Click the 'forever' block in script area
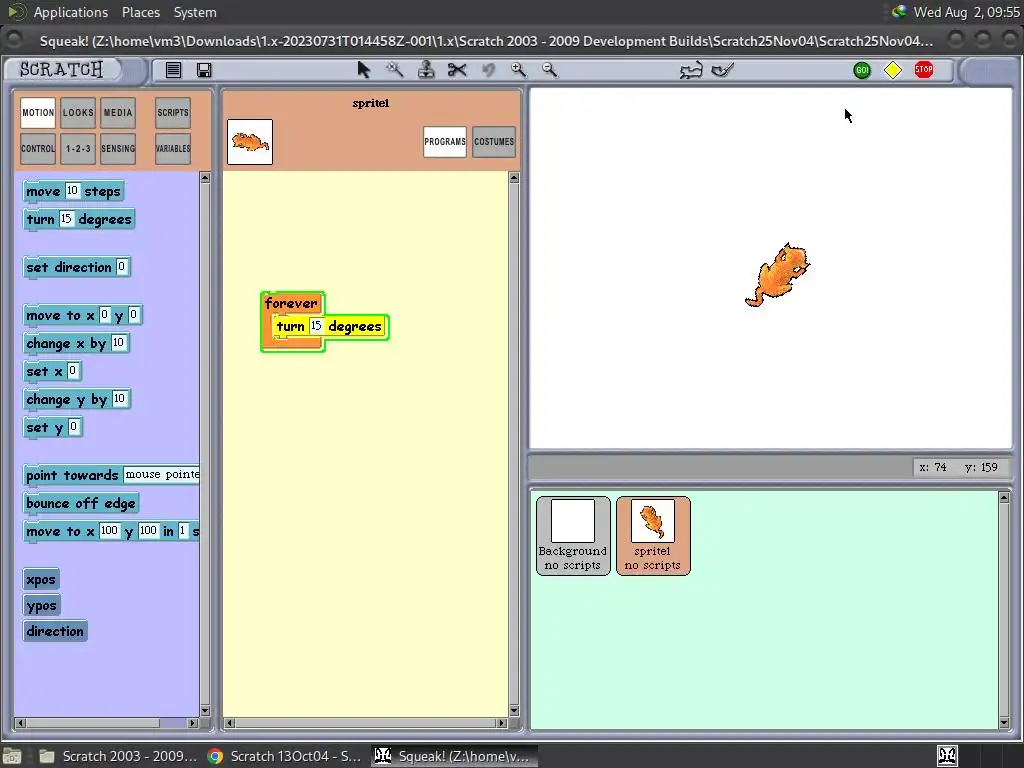The width and height of the screenshot is (1024, 768). point(291,303)
